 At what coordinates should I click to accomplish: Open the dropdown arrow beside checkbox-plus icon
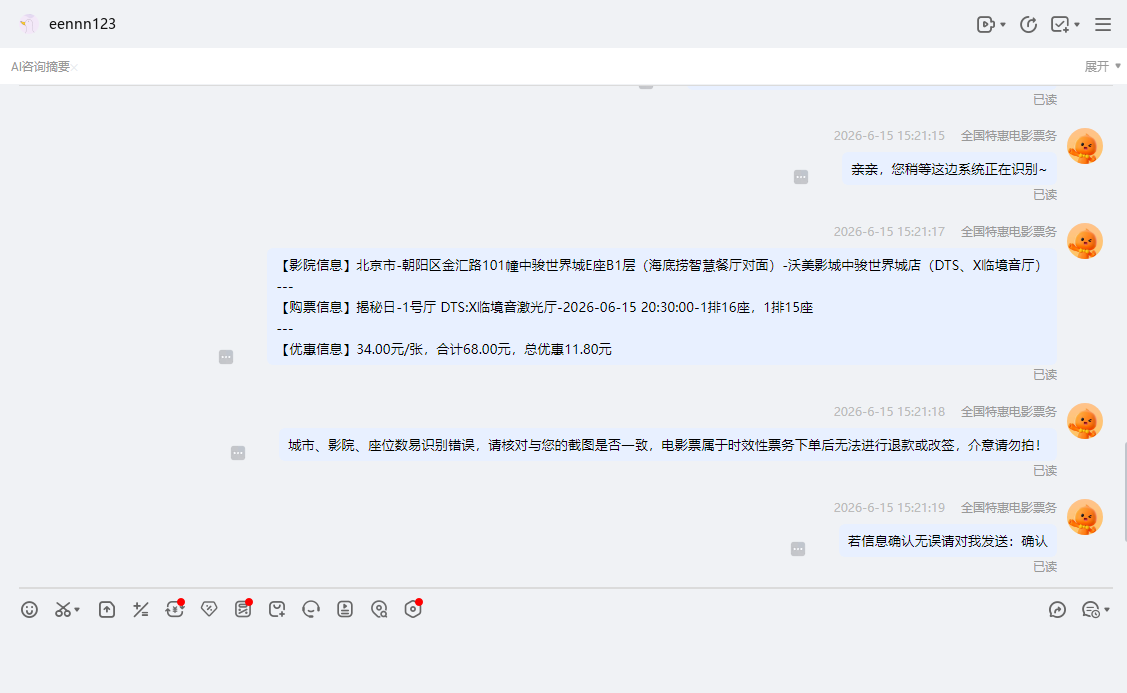(1077, 24)
